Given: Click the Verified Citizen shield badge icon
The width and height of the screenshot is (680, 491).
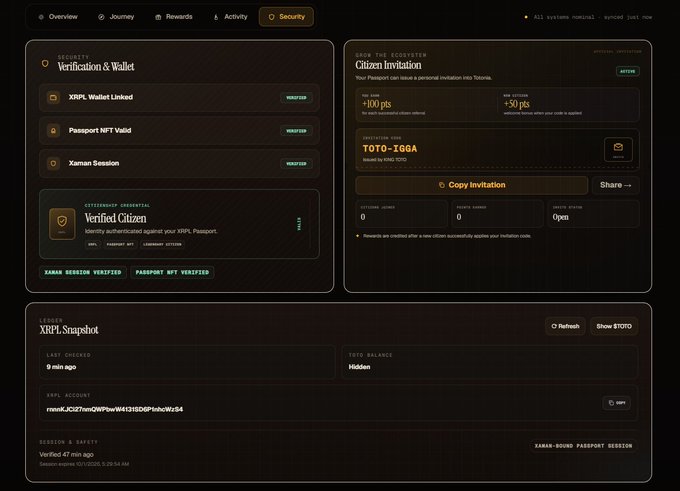Looking at the screenshot, I should pyautogui.click(x=62, y=224).
